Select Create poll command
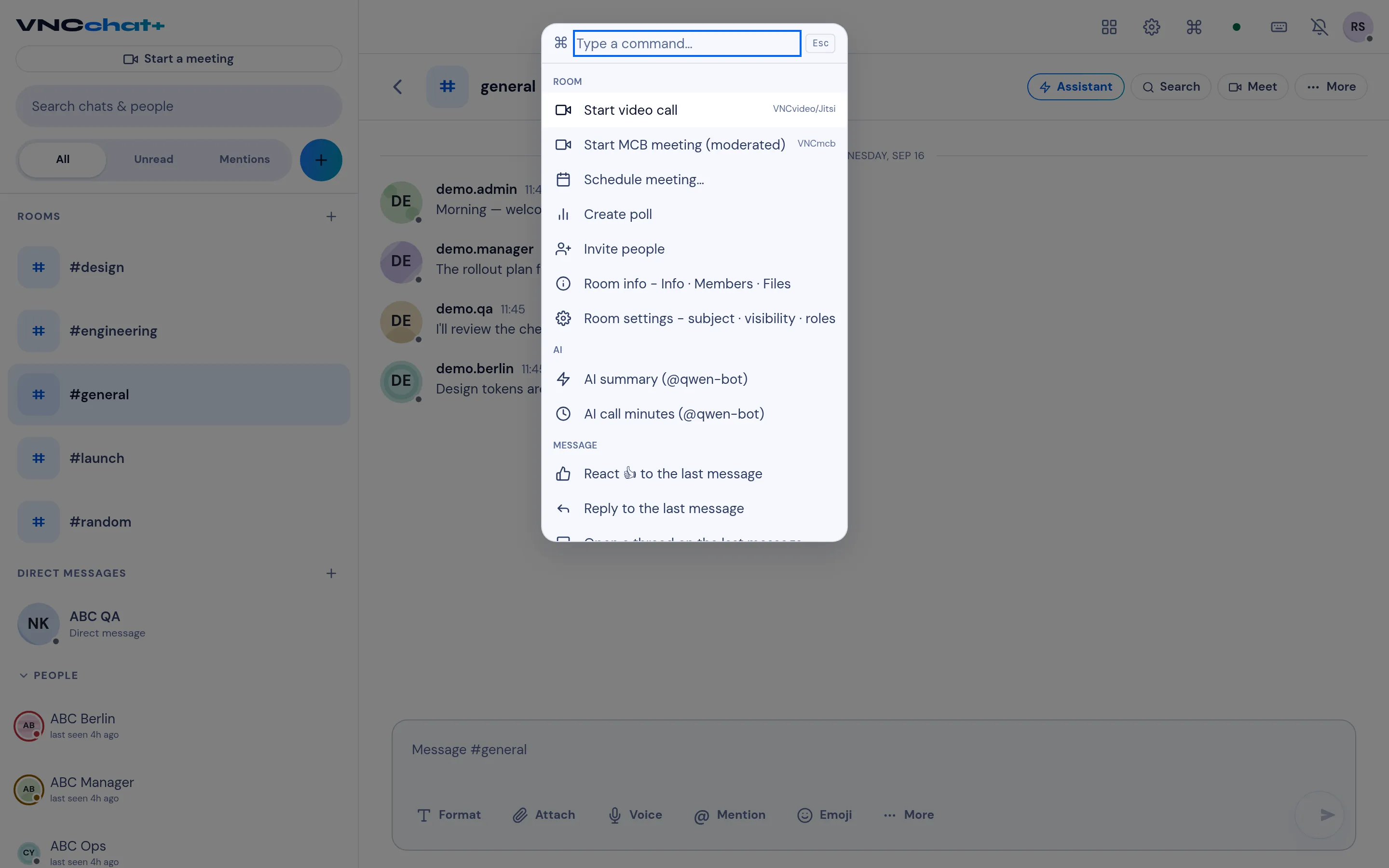This screenshot has height=868, width=1389. click(694, 214)
